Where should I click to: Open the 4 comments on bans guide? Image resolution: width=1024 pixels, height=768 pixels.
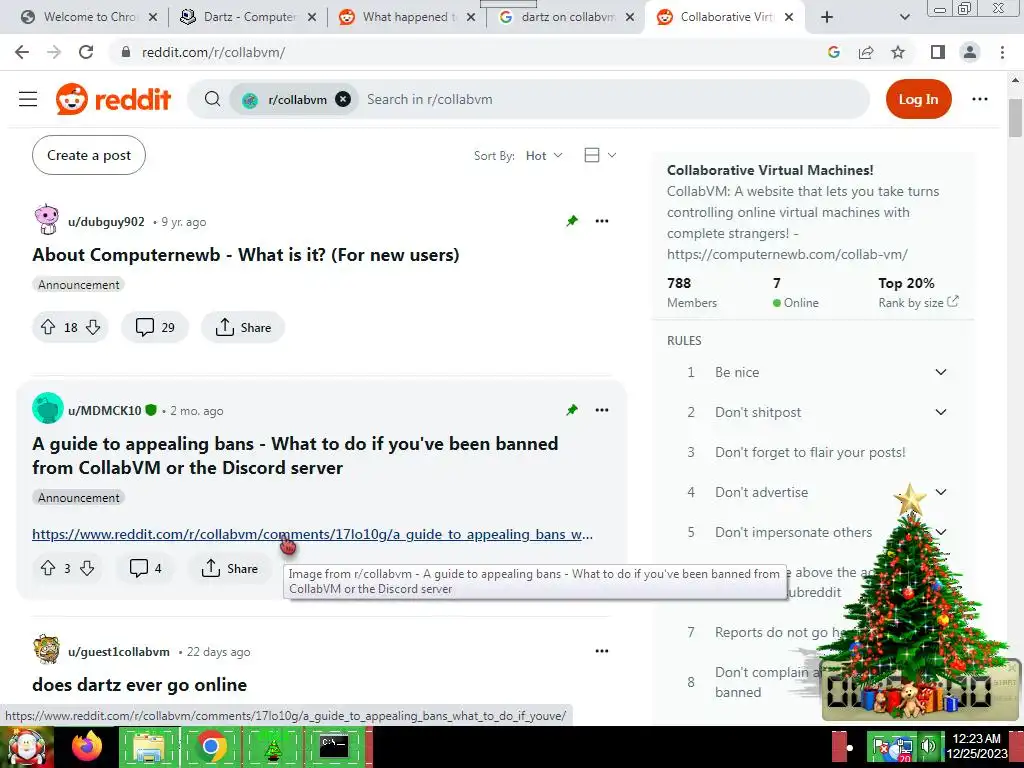[145, 568]
